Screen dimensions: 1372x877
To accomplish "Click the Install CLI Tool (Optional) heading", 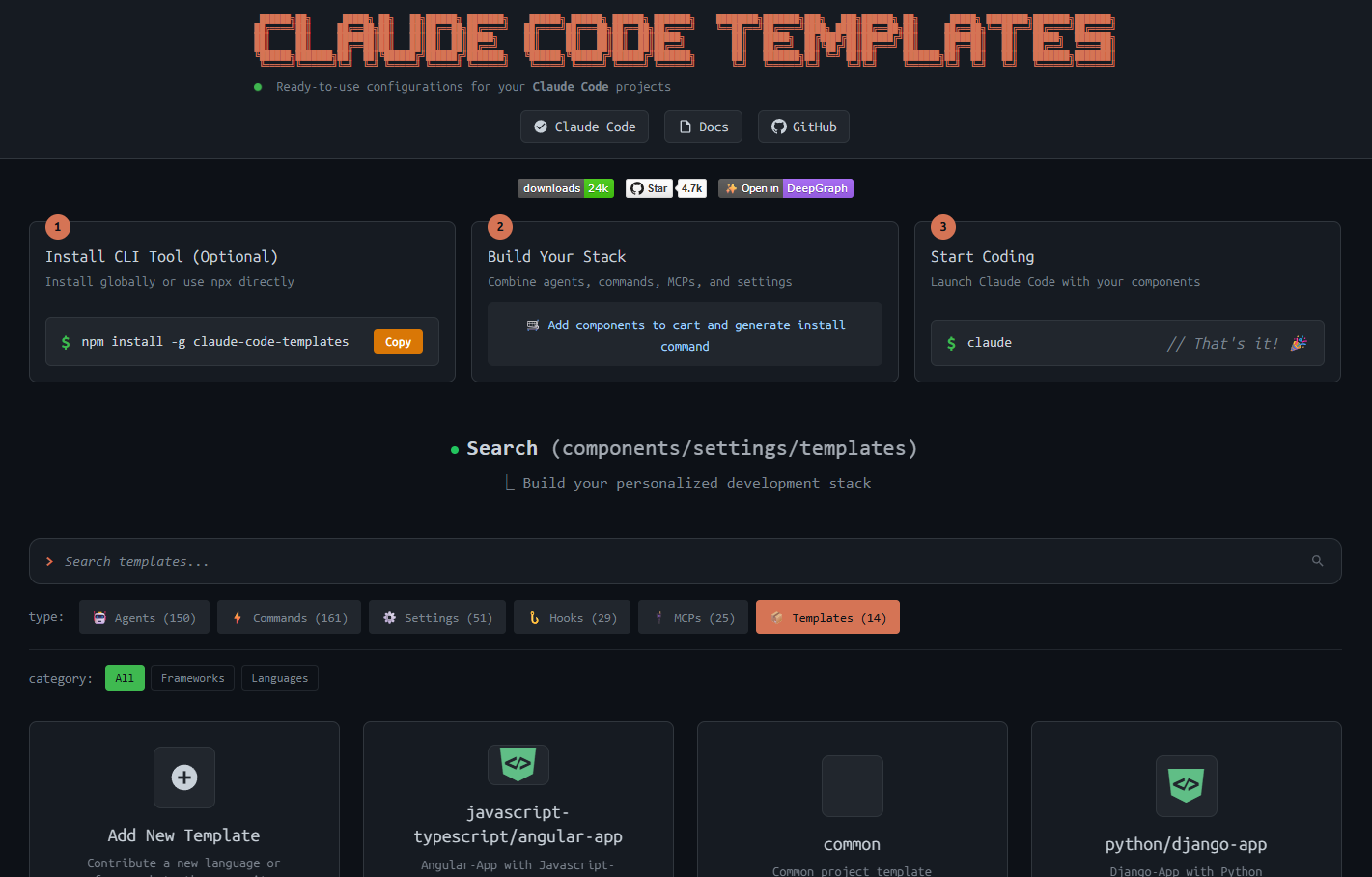I will click(161, 256).
